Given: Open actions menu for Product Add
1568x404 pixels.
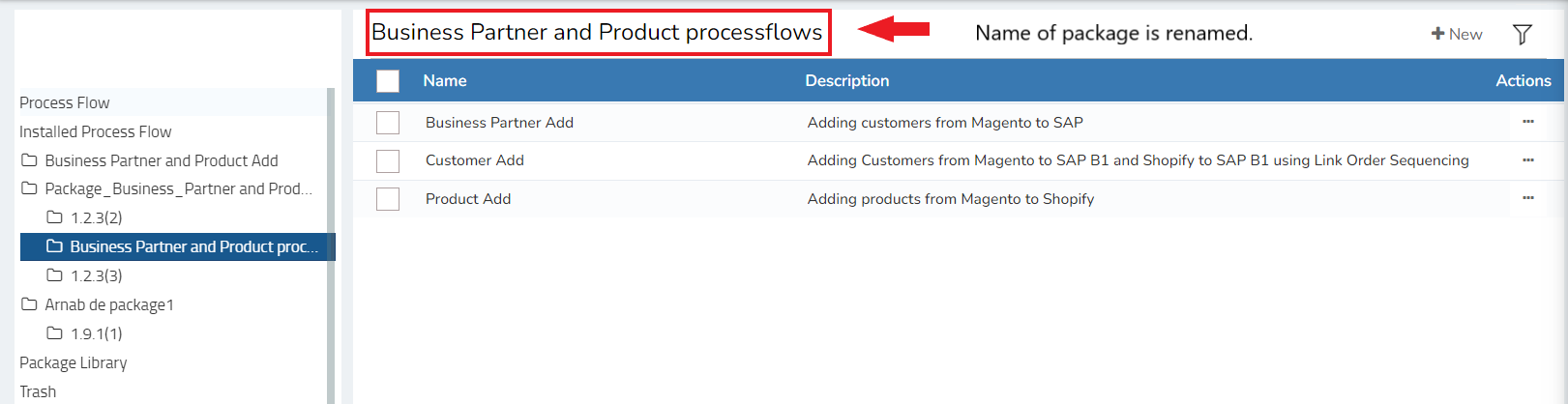Looking at the screenshot, I should pyautogui.click(x=1527, y=198).
